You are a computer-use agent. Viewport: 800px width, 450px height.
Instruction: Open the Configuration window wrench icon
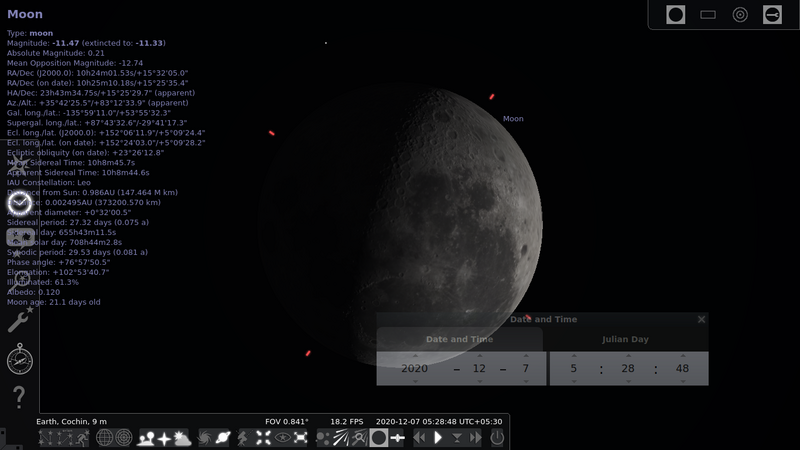[20, 319]
